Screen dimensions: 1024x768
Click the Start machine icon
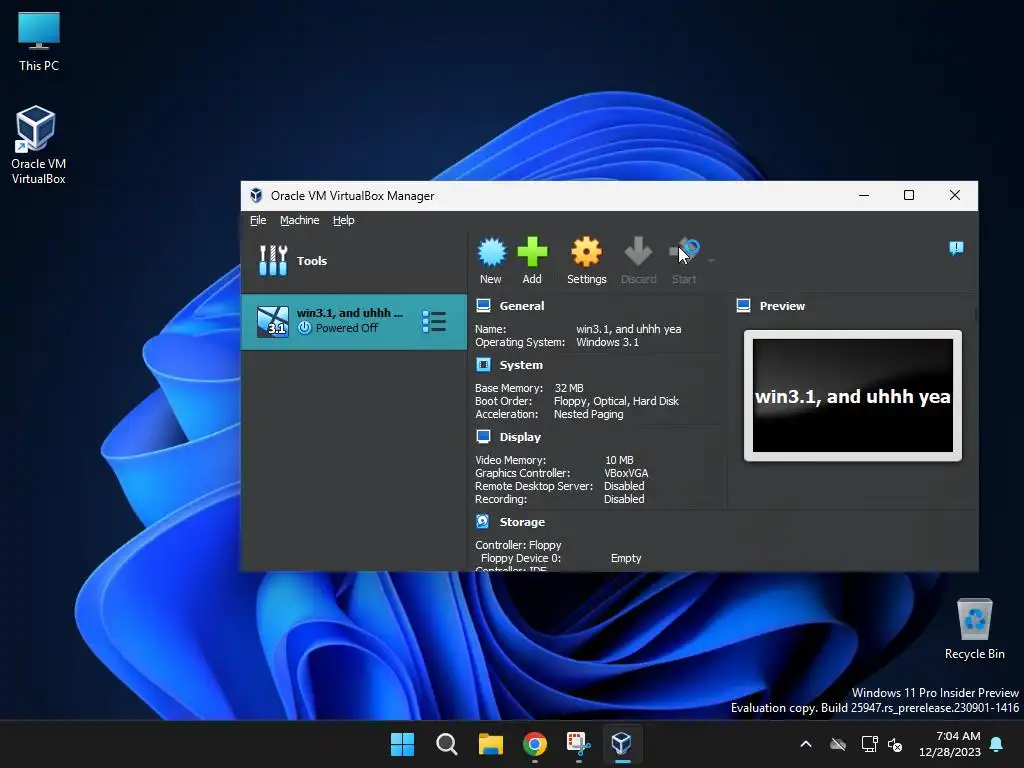[684, 252]
